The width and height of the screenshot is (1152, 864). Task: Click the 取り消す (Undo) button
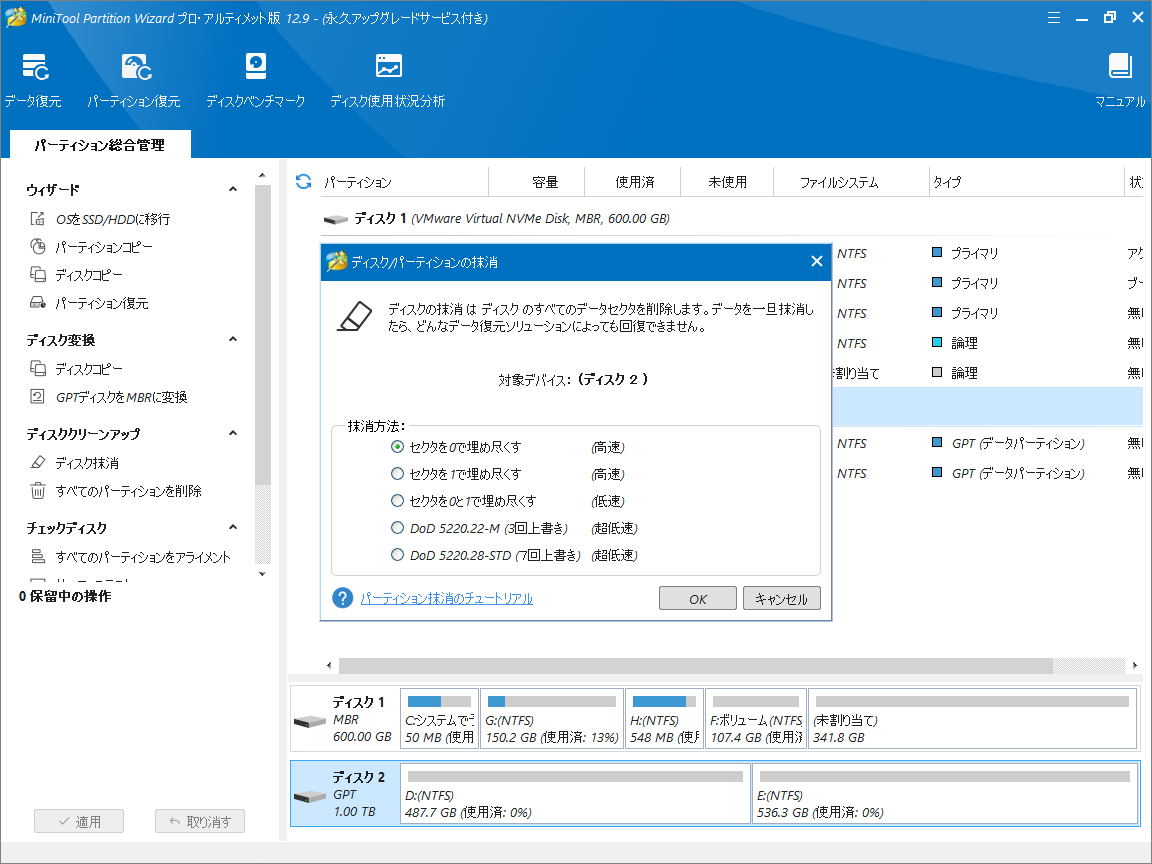coord(200,821)
